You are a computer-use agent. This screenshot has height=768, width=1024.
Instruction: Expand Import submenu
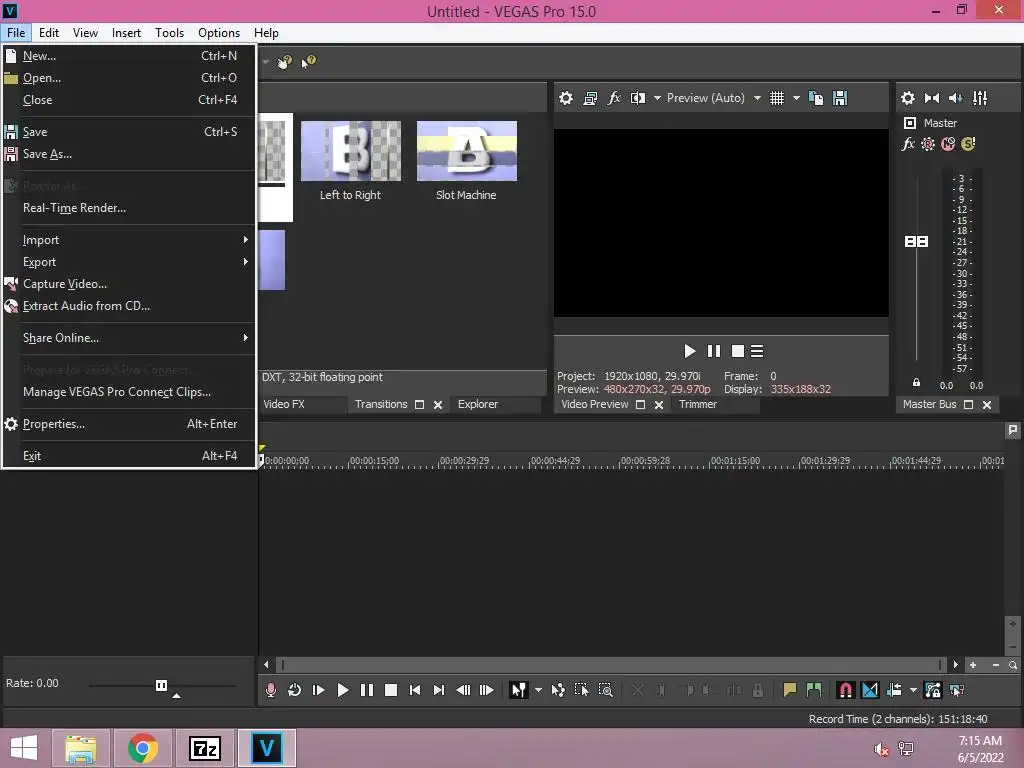[x=129, y=240]
